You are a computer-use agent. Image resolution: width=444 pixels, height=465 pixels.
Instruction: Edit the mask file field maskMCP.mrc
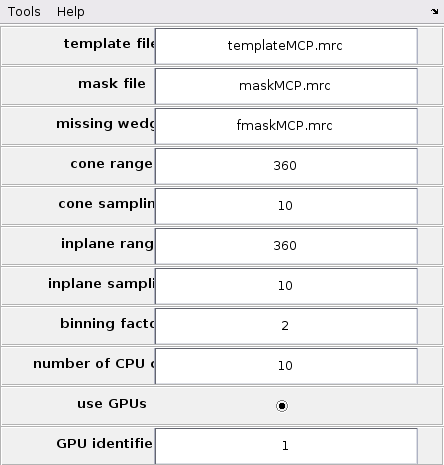(x=286, y=86)
